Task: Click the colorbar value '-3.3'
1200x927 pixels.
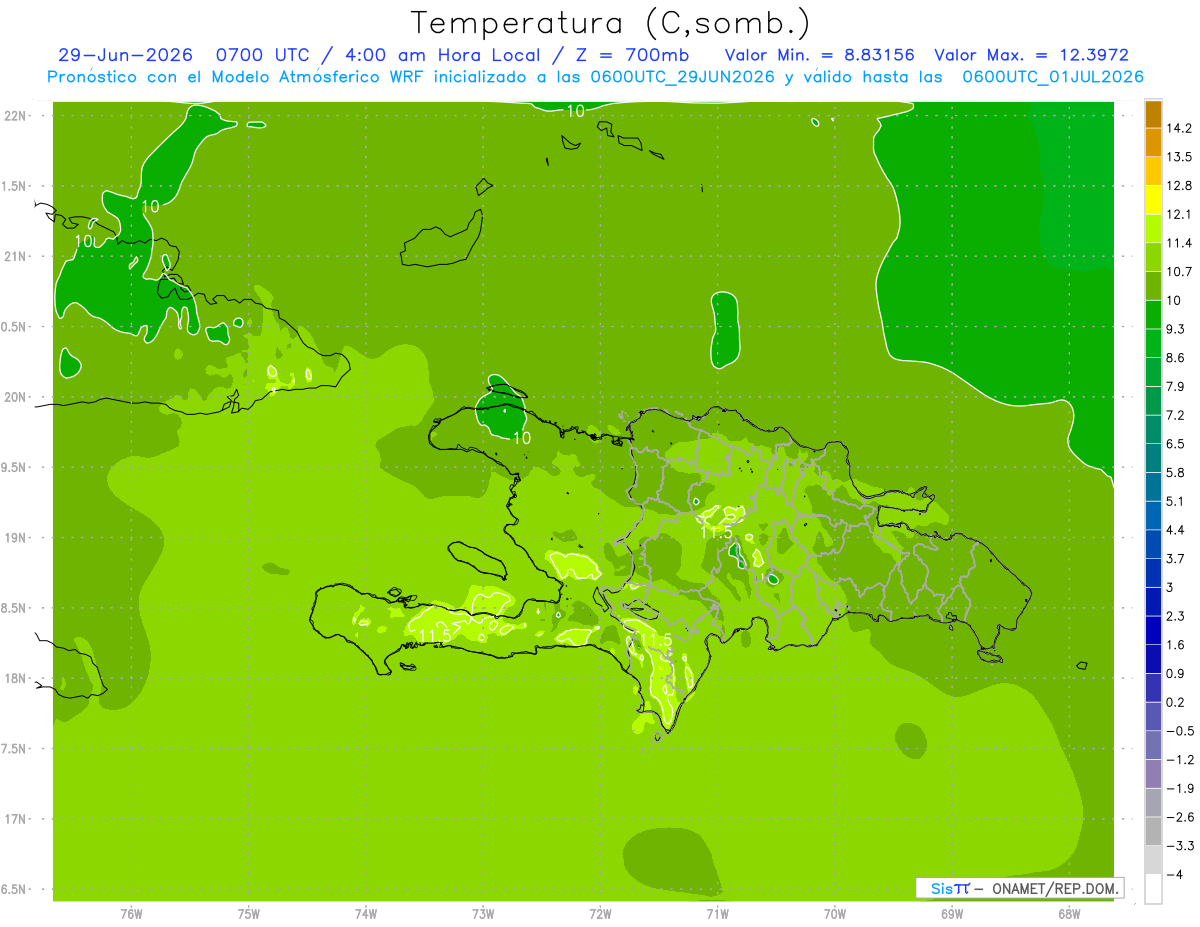Action: tap(1179, 845)
